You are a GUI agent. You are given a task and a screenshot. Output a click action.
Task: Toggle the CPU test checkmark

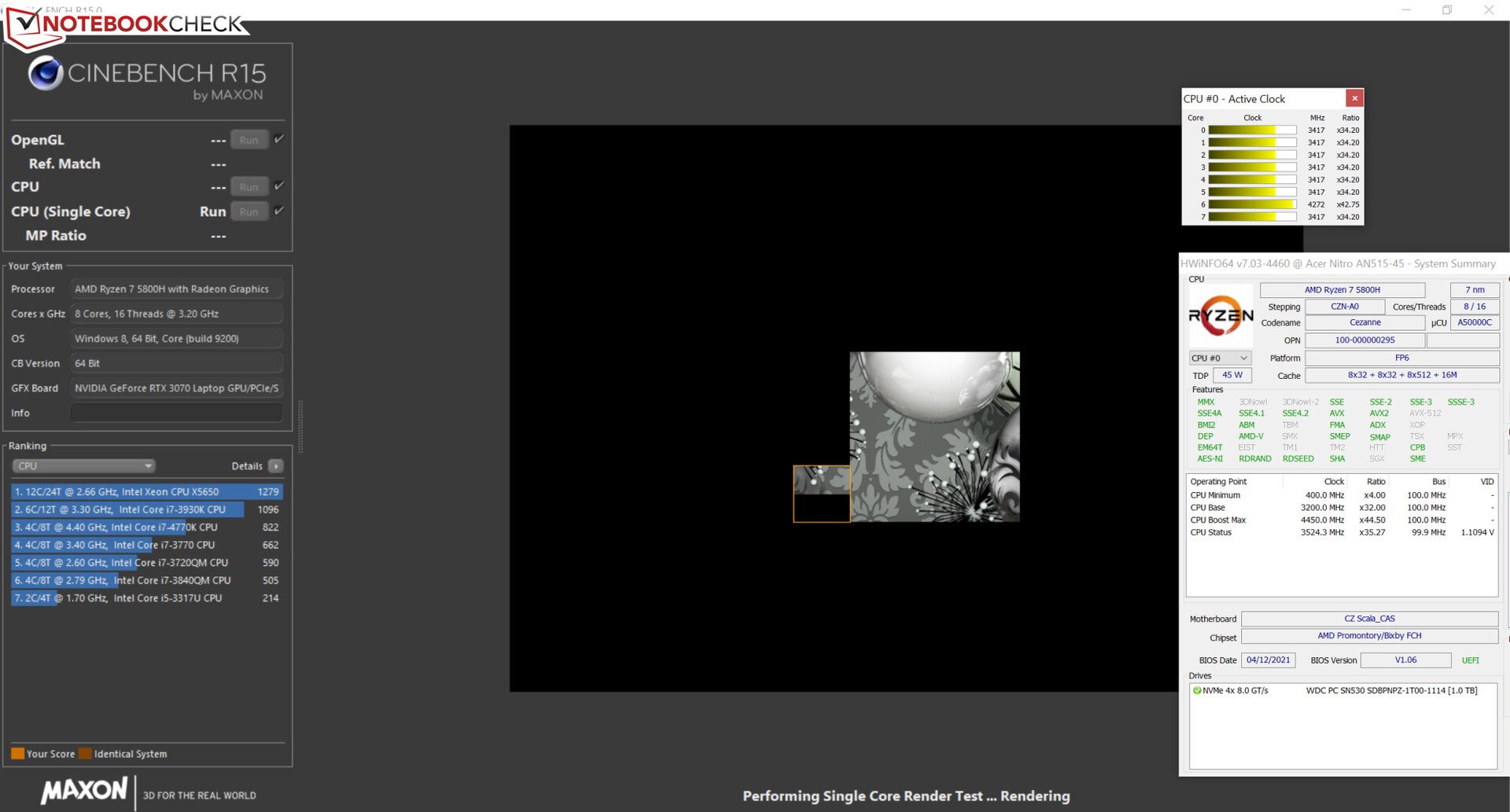pyautogui.click(x=279, y=186)
